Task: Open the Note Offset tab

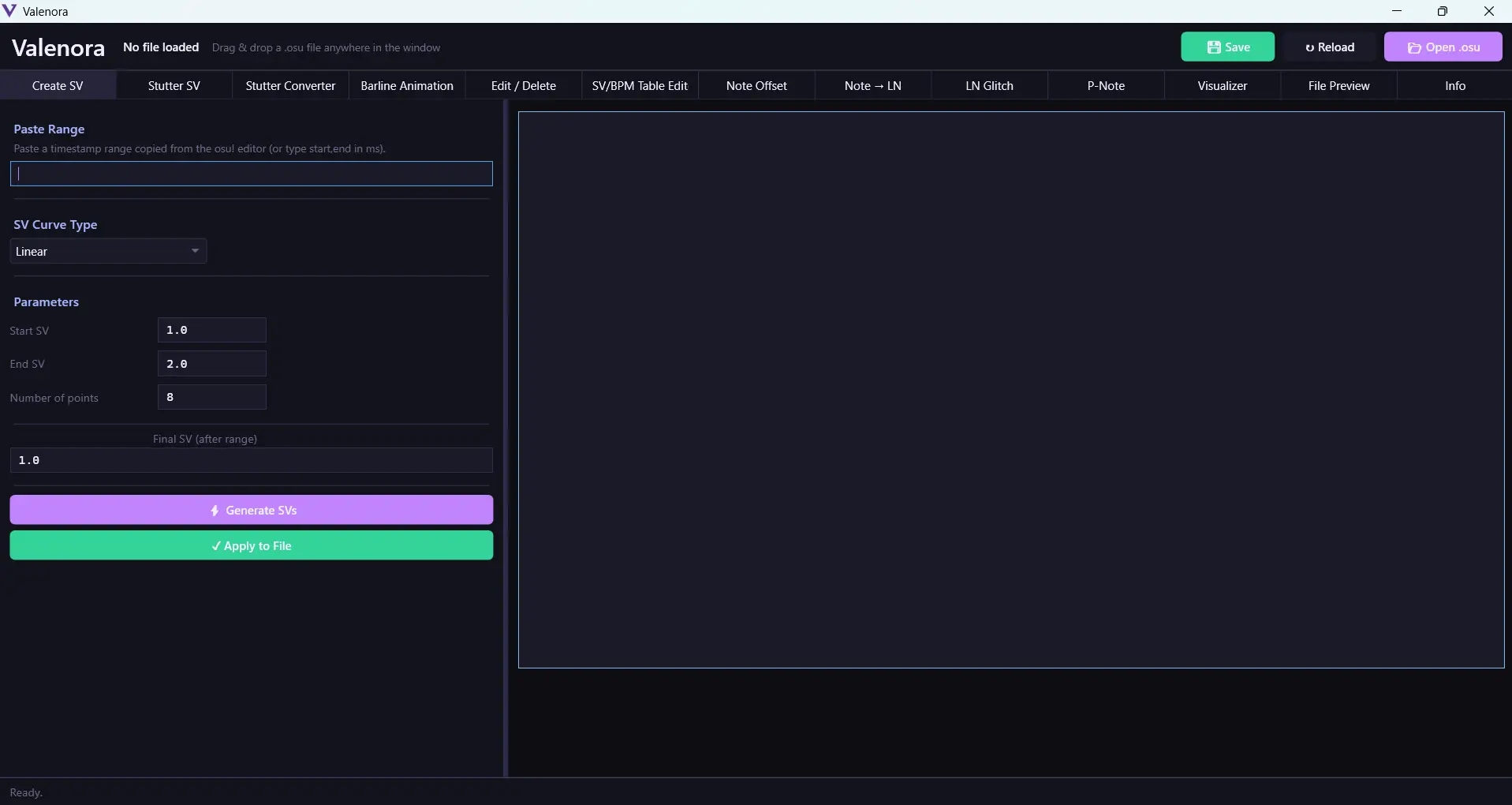Action: point(756,85)
